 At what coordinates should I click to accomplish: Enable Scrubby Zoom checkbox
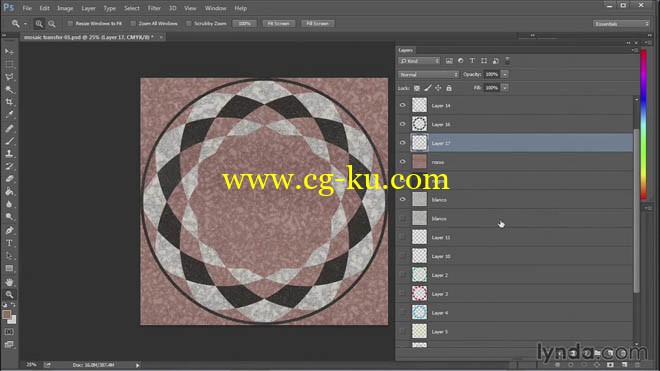189,24
